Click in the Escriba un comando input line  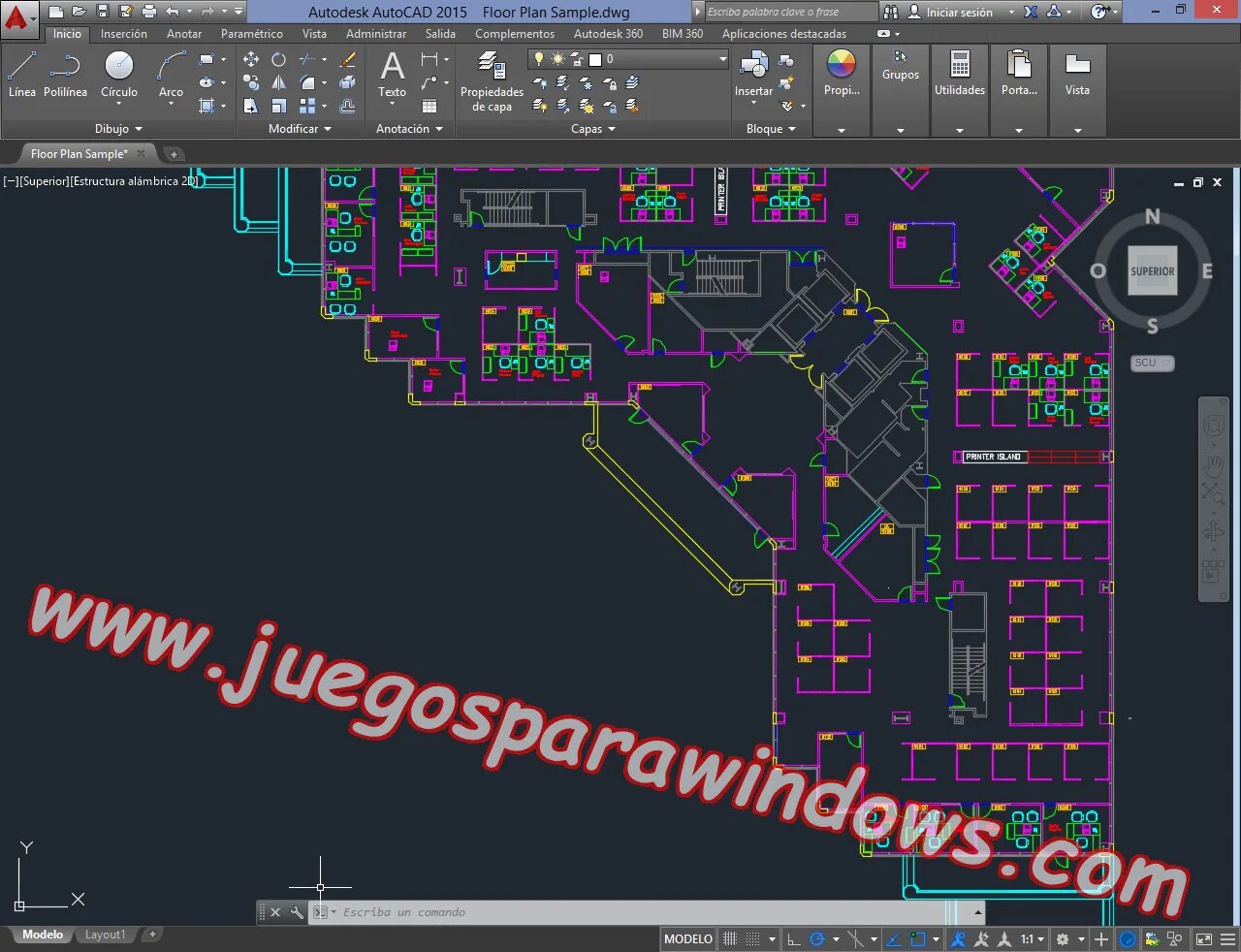(x=640, y=912)
